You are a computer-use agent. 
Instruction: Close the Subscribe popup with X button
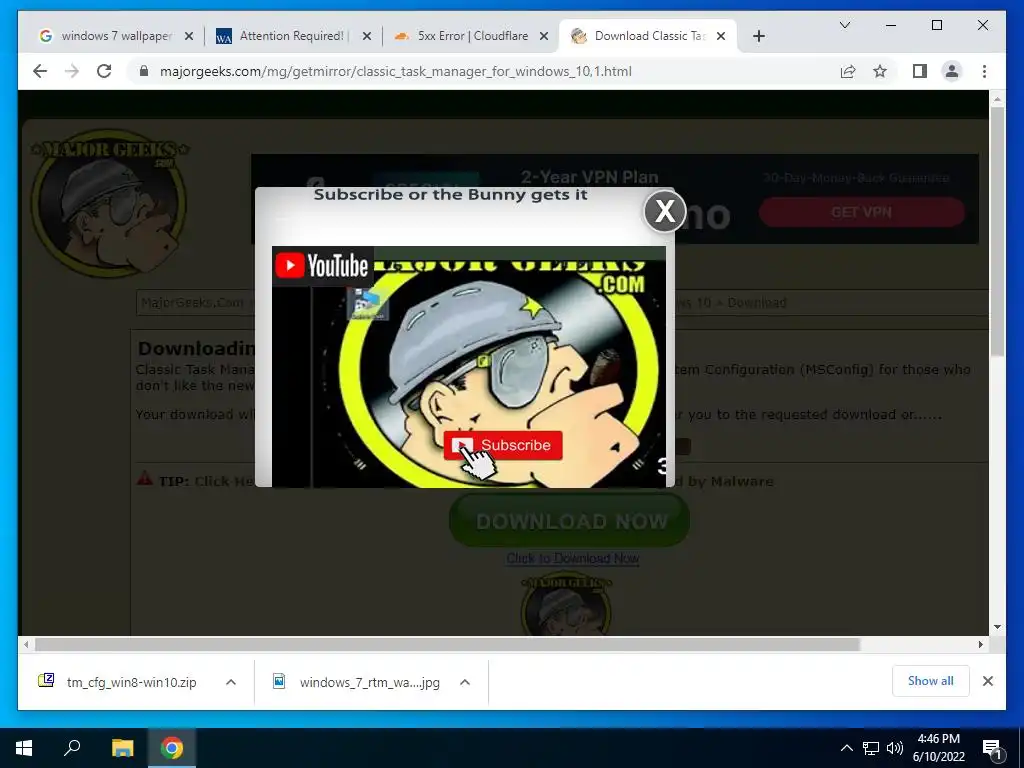[x=664, y=211]
